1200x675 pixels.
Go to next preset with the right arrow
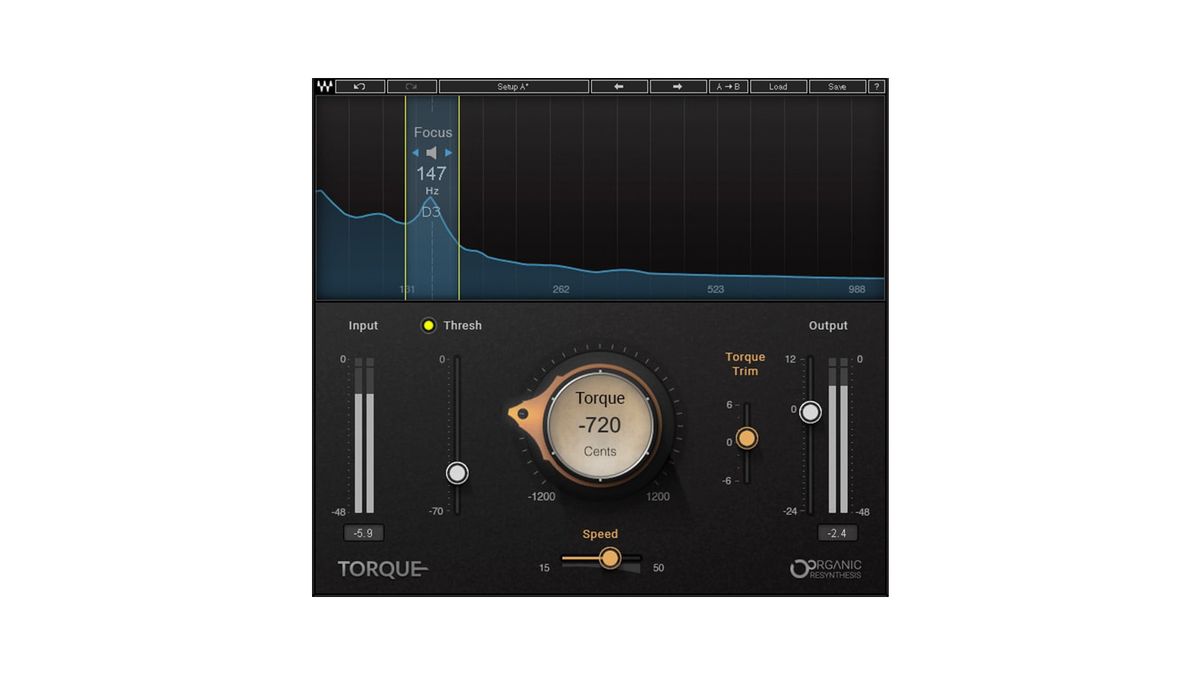tap(679, 86)
